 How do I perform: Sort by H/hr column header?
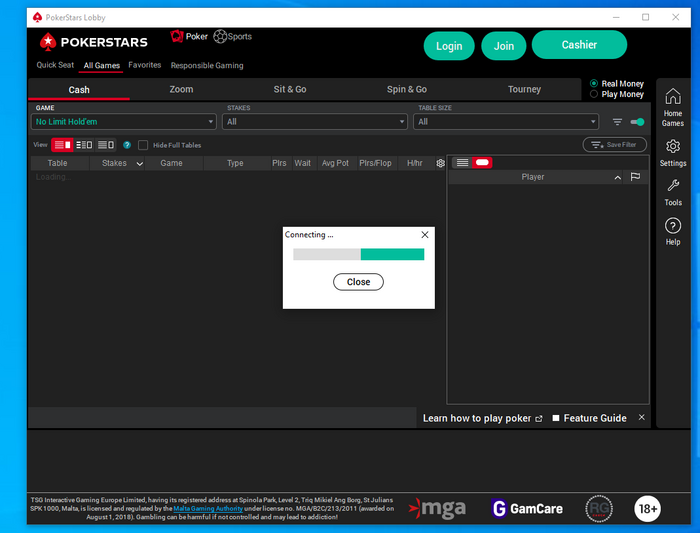point(415,163)
